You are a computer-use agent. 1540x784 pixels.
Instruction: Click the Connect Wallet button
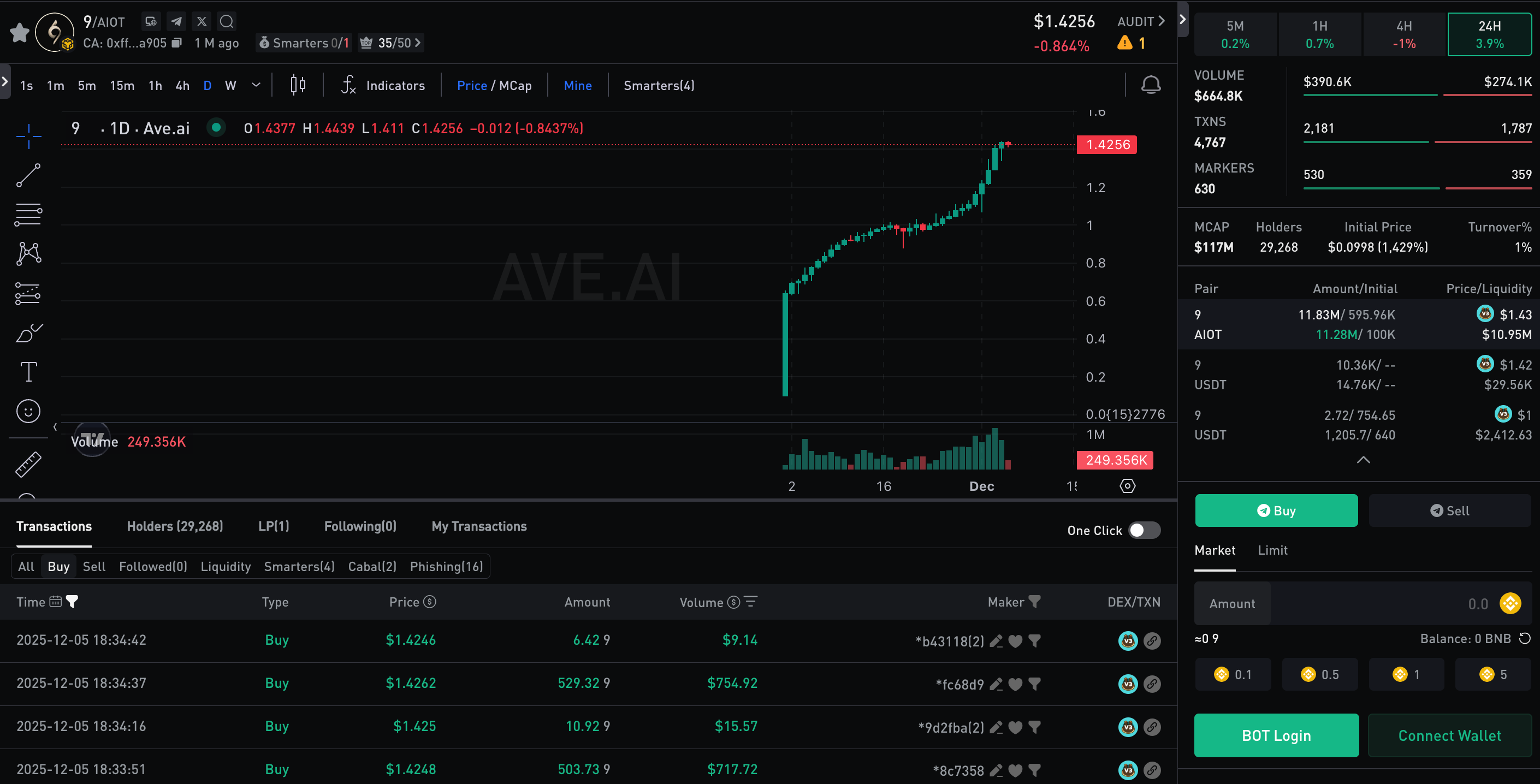coord(1449,735)
